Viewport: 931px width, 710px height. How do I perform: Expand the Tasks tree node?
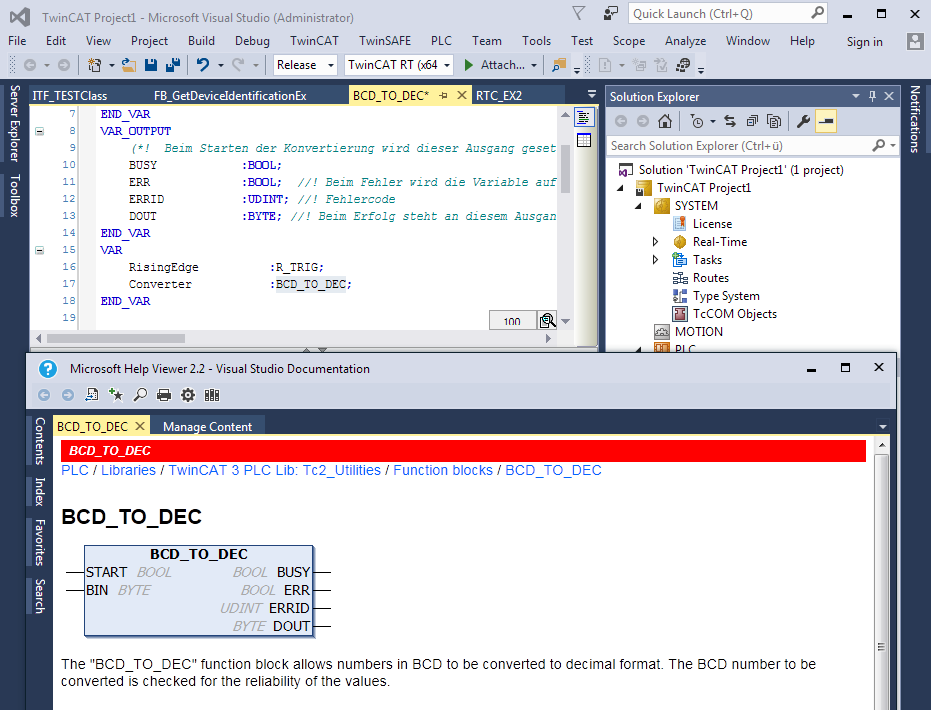656,260
